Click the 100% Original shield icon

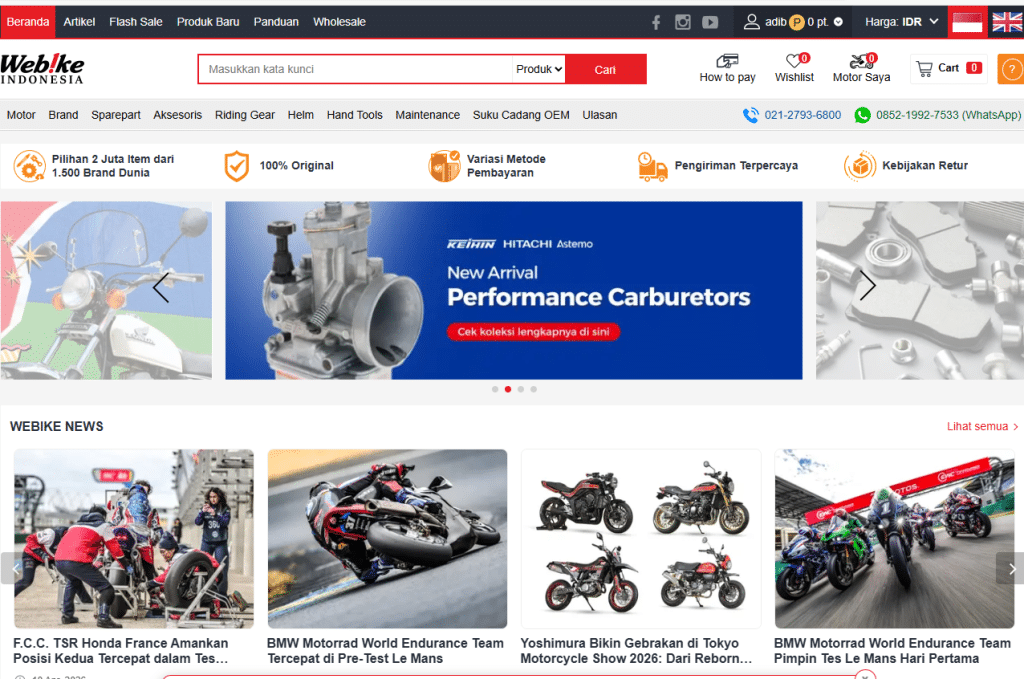pos(236,166)
